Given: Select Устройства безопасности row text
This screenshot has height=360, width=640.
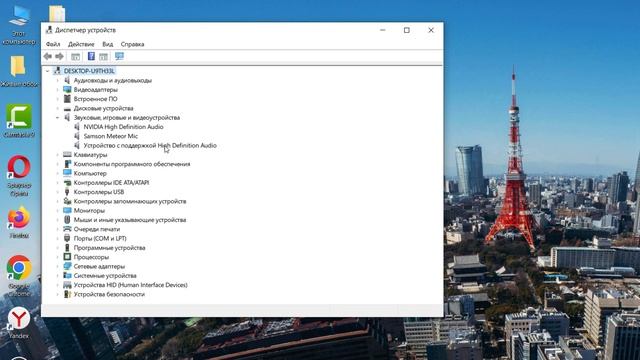Looking at the screenshot, I should (x=109, y=294).
